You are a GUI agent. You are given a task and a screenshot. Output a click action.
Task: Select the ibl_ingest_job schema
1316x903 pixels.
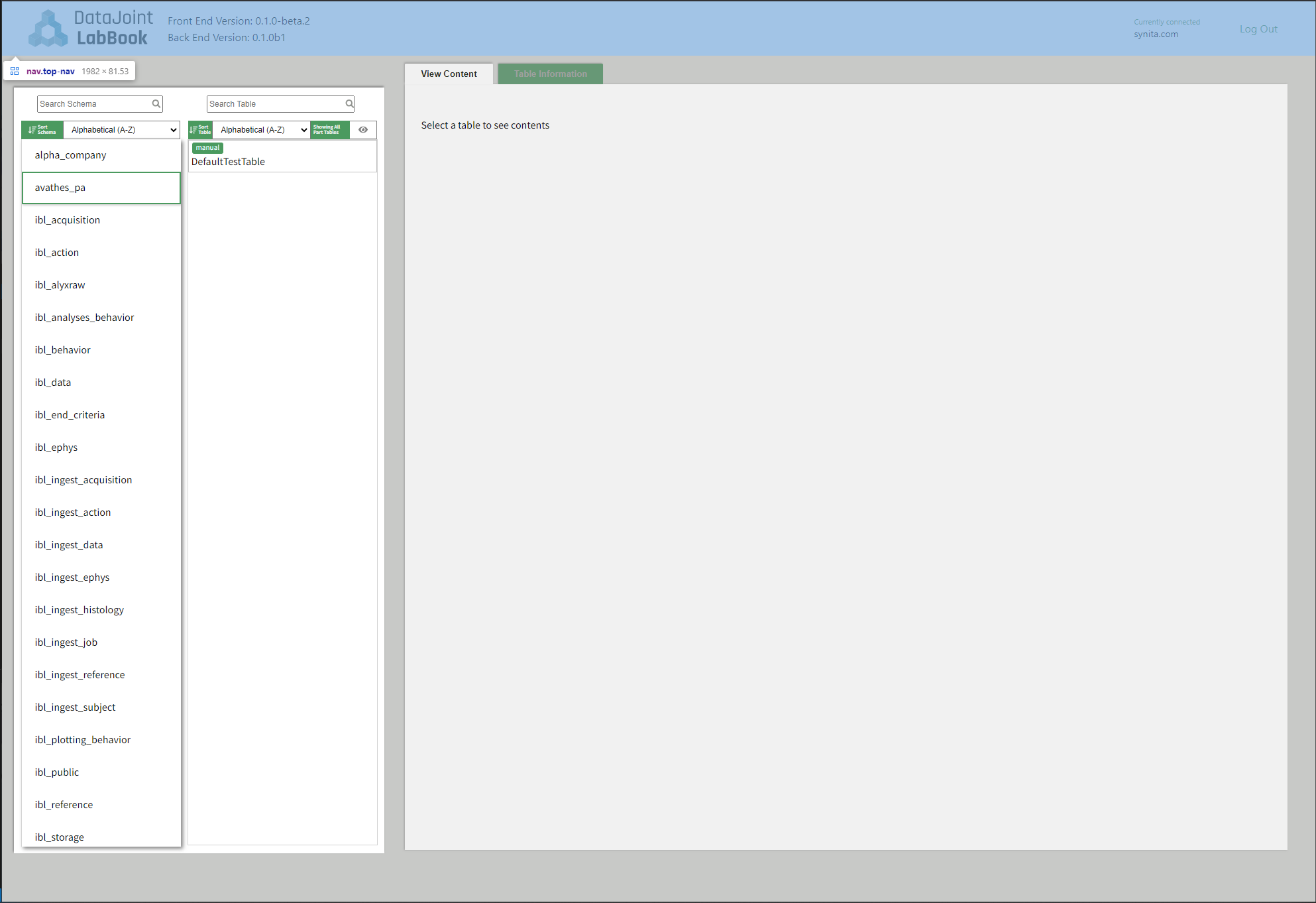pos(101,642)
